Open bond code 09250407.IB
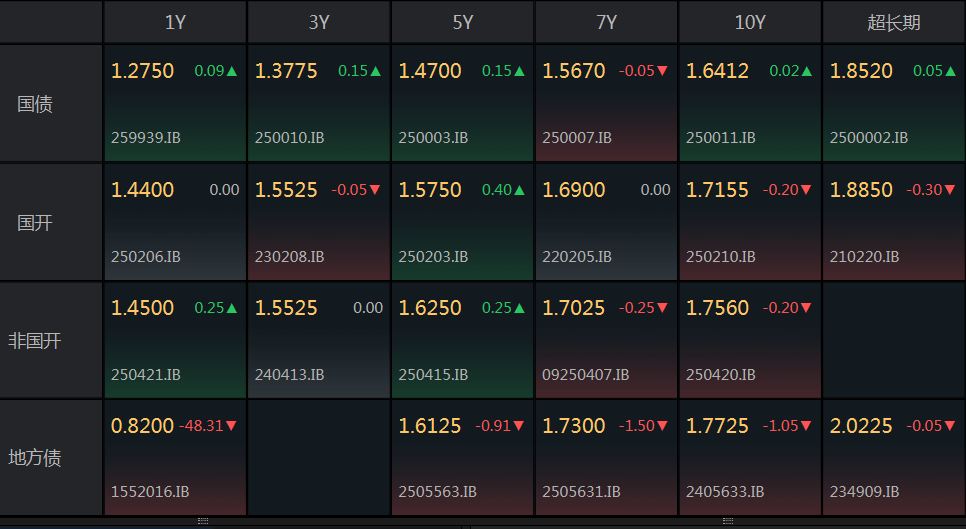The image size is (966, 529). click(586, 374)
